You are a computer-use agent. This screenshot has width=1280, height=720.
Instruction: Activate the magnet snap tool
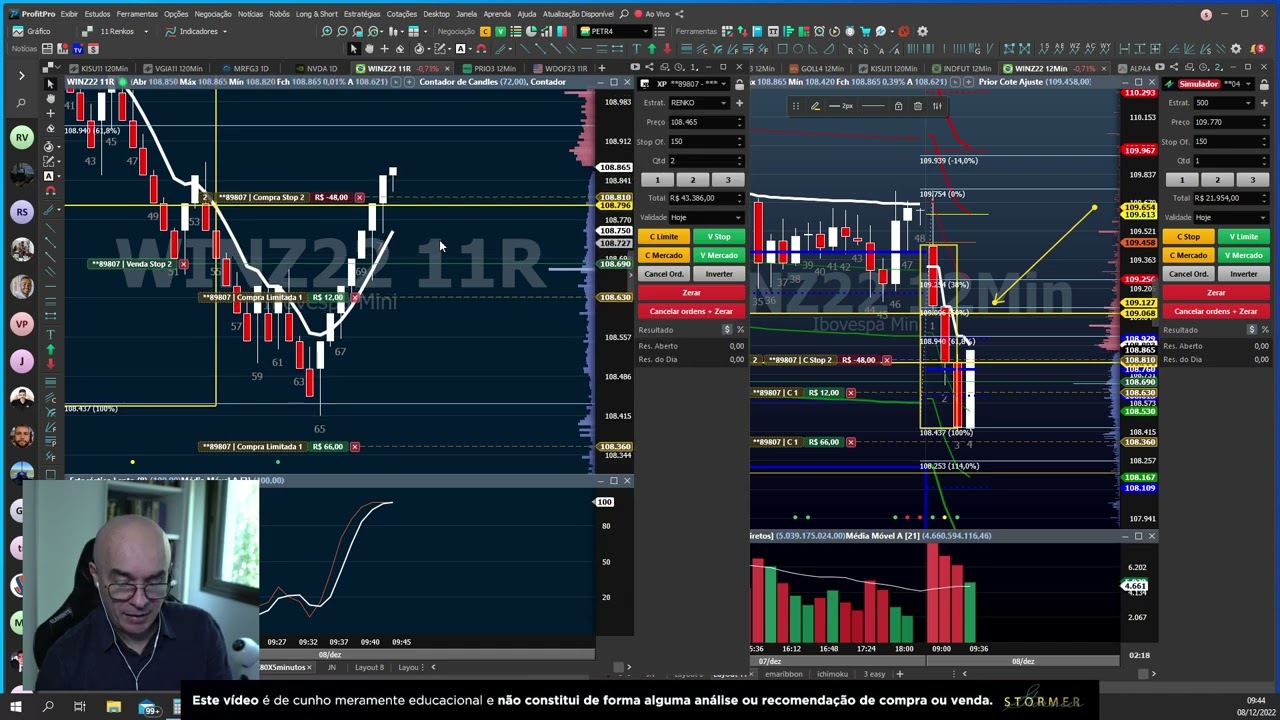481,49
